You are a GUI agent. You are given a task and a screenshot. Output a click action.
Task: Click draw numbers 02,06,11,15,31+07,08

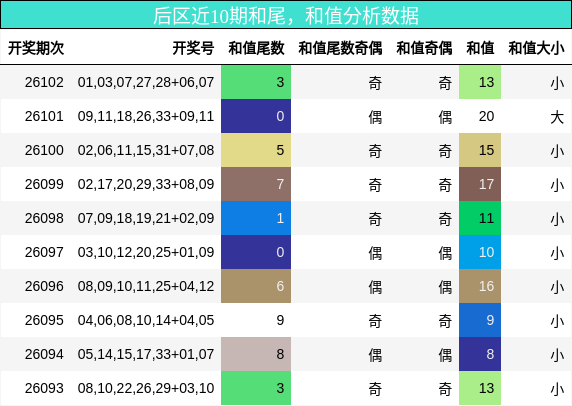click(146, 150)
